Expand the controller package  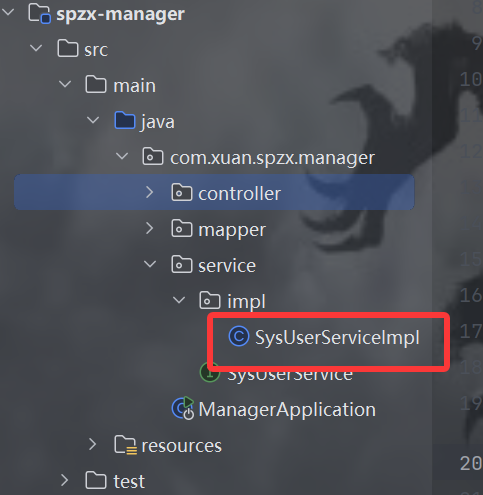coord(150,192)
